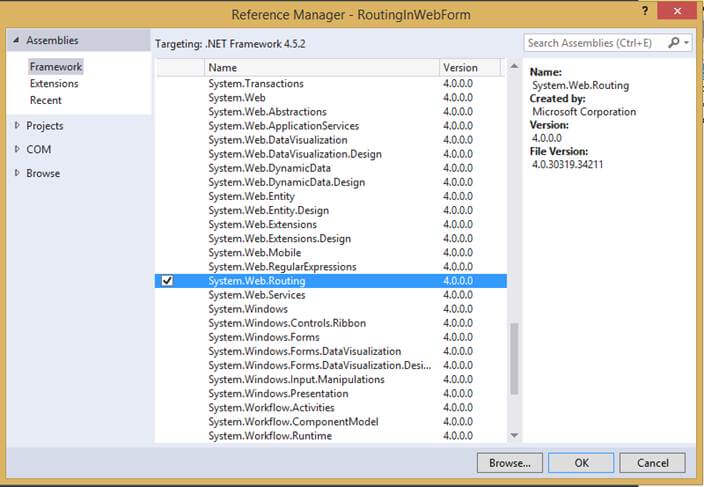Viewport: 704px width, 487px height.
Task: Click the OK button
Action: pyautogui.click(x=581, y=463)
